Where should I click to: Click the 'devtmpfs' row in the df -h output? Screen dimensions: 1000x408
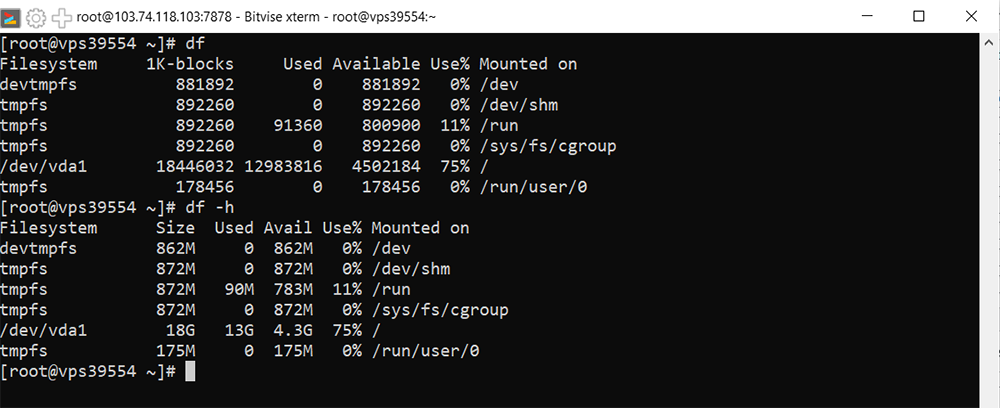[38, 249]
